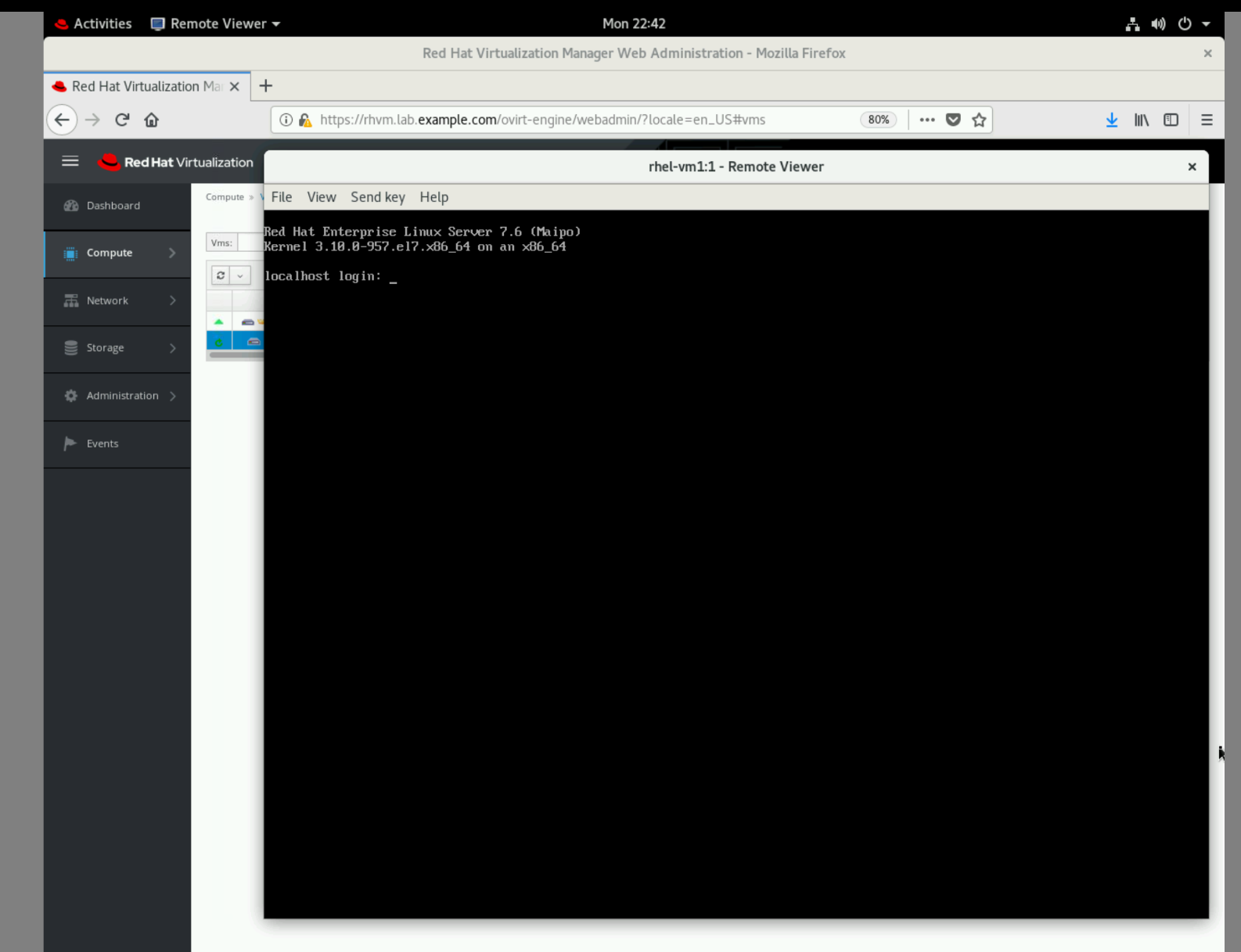The width and height of the screenshot is (1241, 952).
Task: Click the Red Hat Virtualization logo
Action: coord(176,162)
